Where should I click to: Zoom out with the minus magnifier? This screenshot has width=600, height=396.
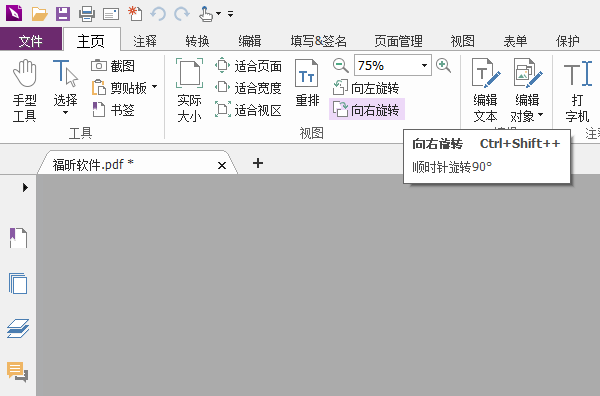340,65
